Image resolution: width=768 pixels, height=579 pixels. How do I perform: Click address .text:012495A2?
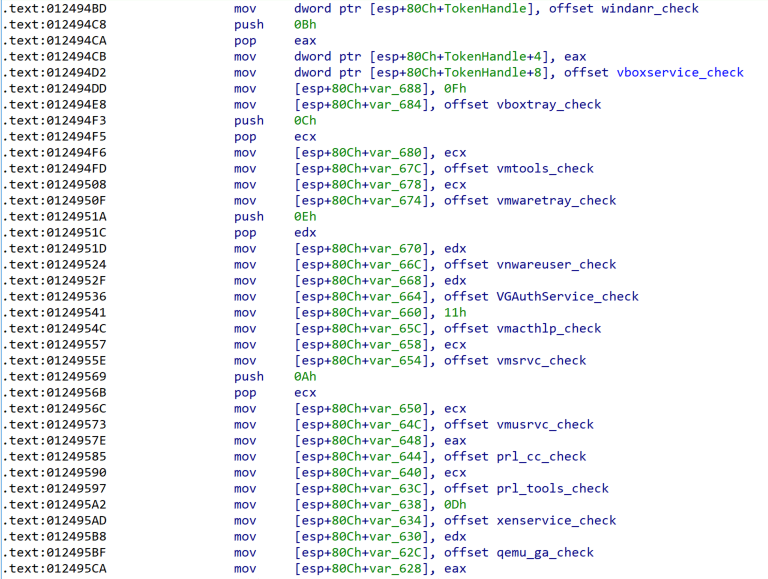click(x=54, y=505)
